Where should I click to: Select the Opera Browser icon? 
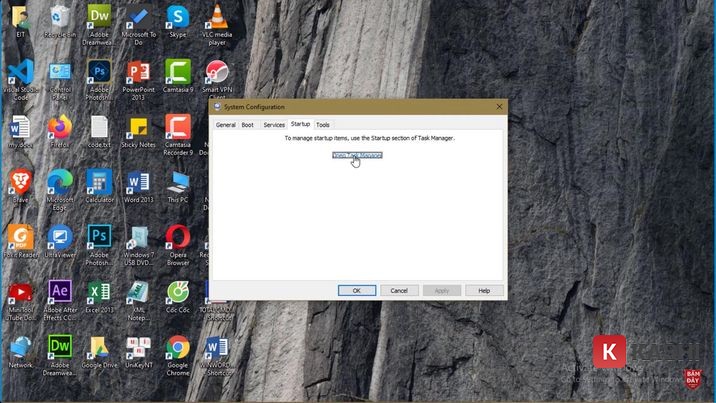point(178,245)
